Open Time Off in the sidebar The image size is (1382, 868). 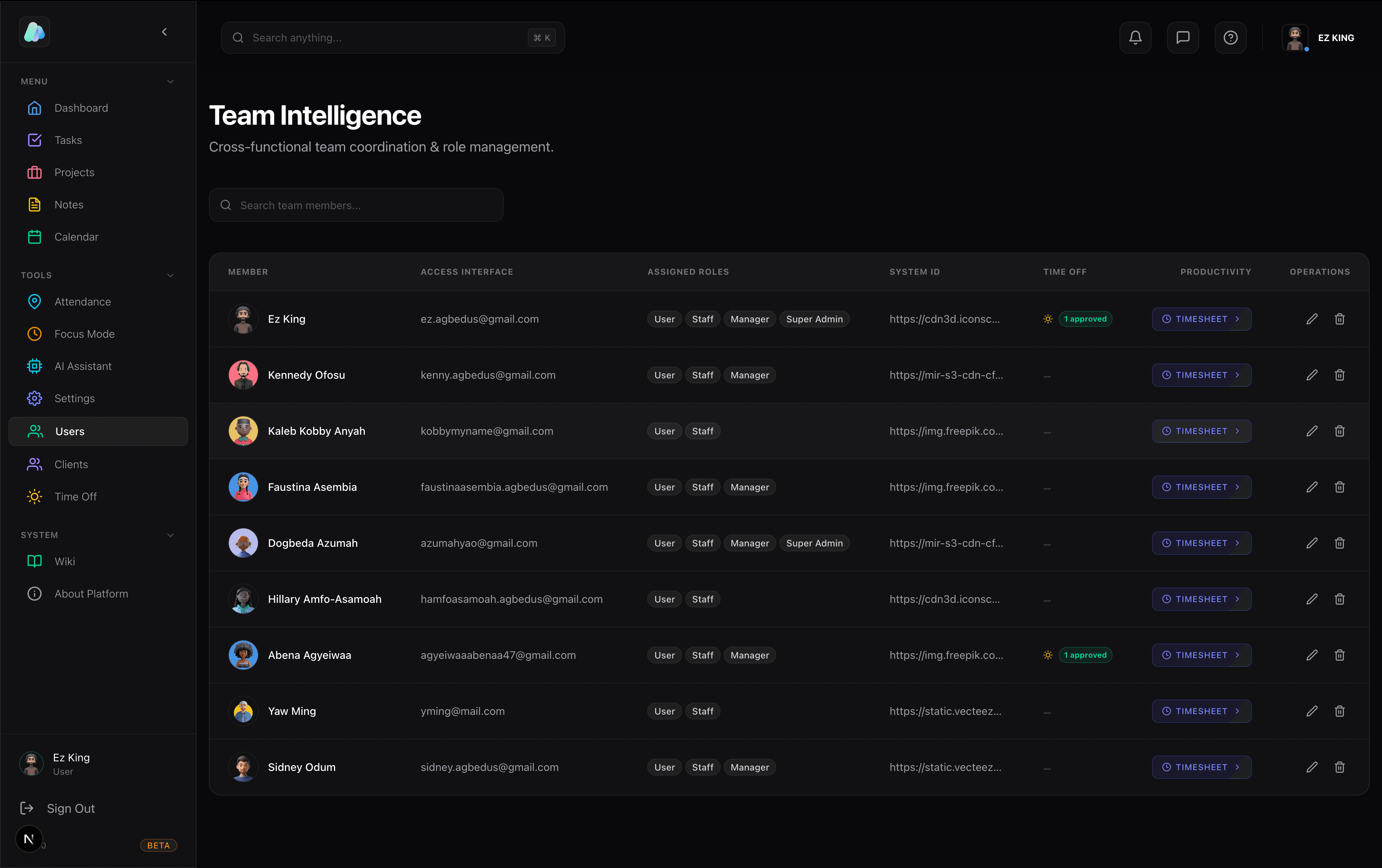pos(98,497)
